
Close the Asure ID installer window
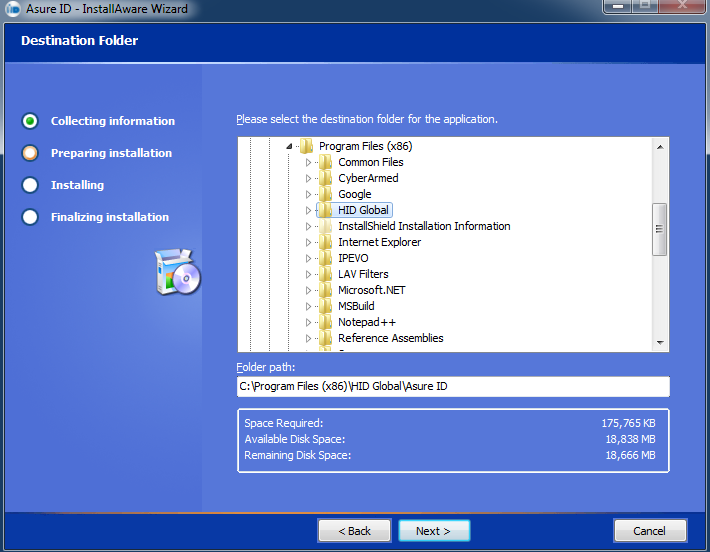click(x=682, y=5)
